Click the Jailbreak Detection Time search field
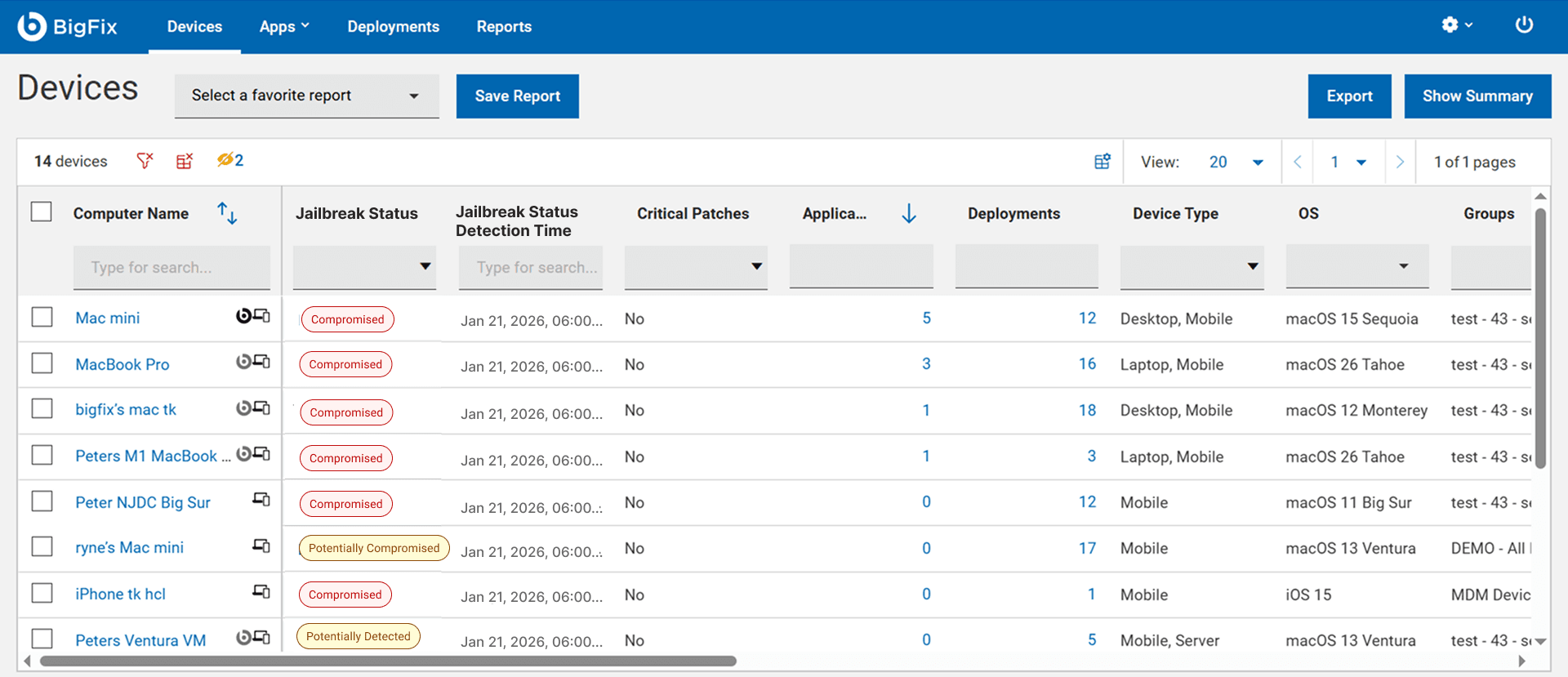1568x677 pixels. [x=531, y=267]
